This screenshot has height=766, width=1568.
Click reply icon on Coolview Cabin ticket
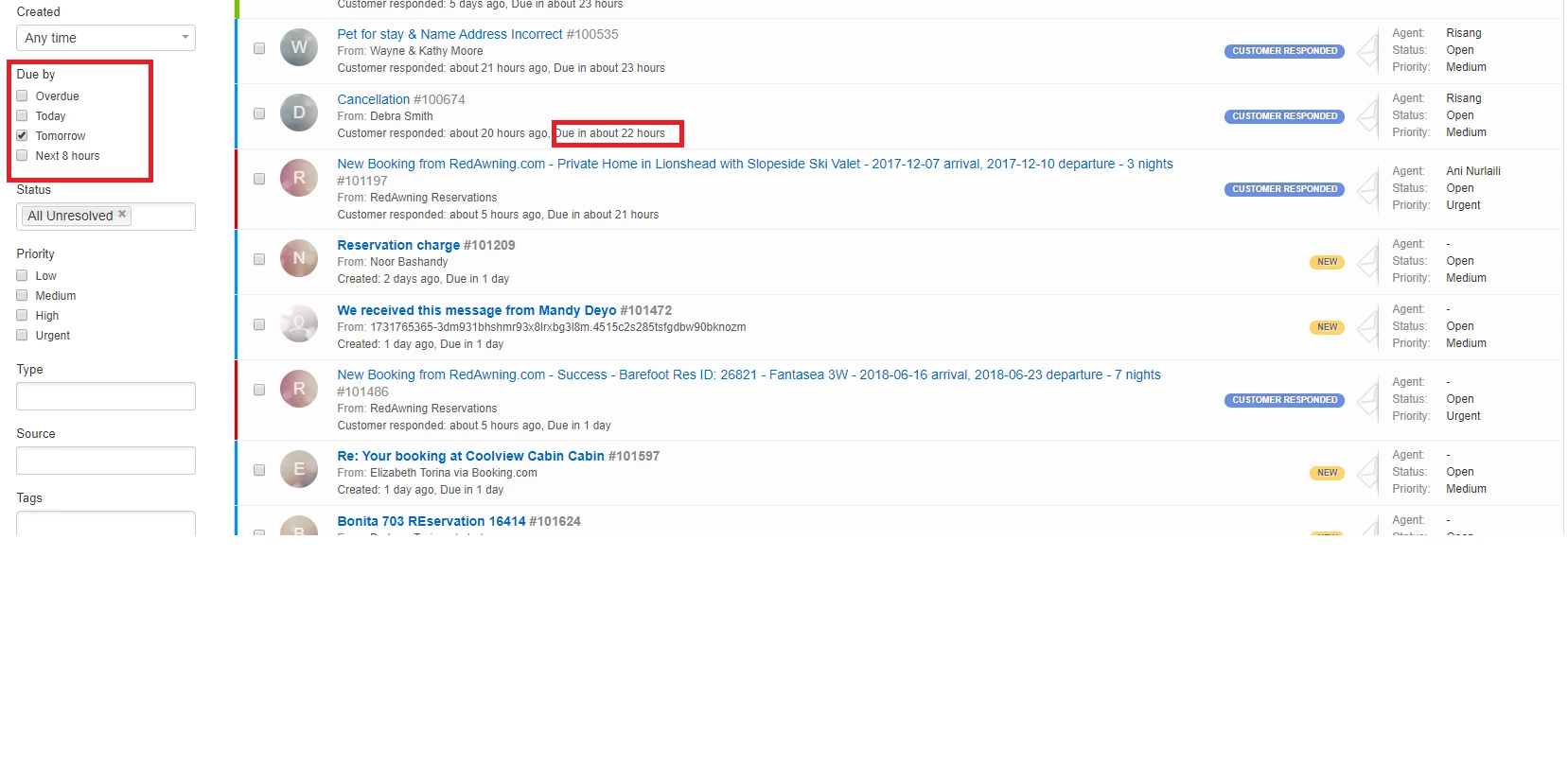point(1367,472)
